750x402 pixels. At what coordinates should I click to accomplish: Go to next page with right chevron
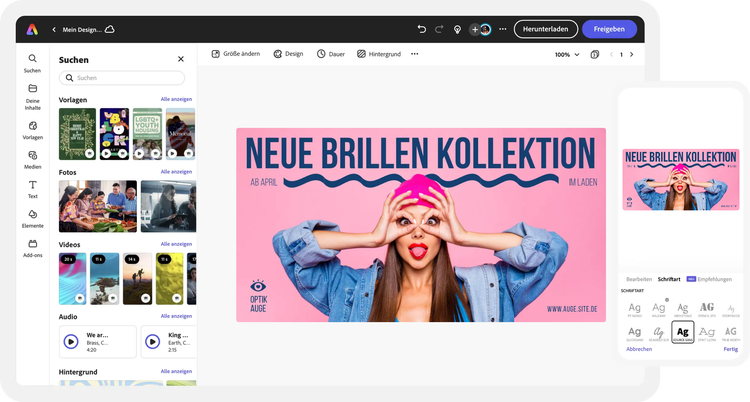pos(631,54)
